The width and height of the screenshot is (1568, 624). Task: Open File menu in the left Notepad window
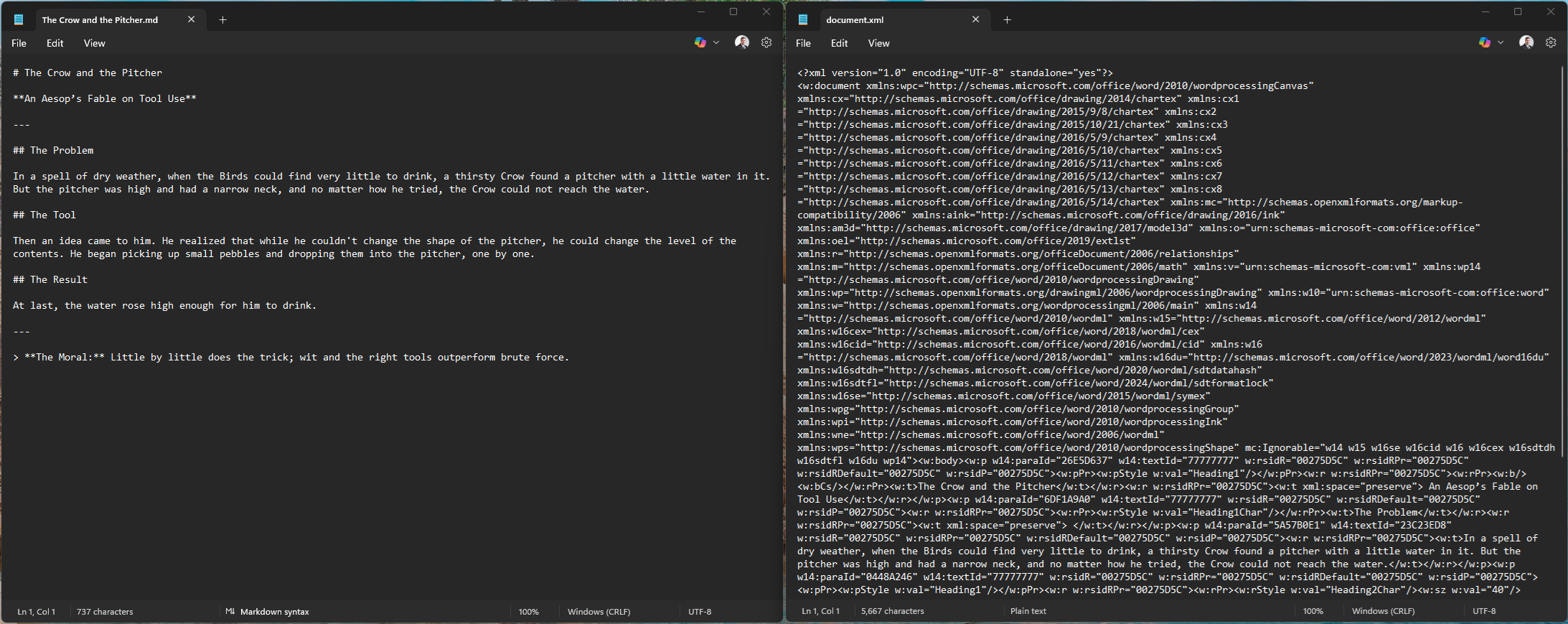(19, 44)
